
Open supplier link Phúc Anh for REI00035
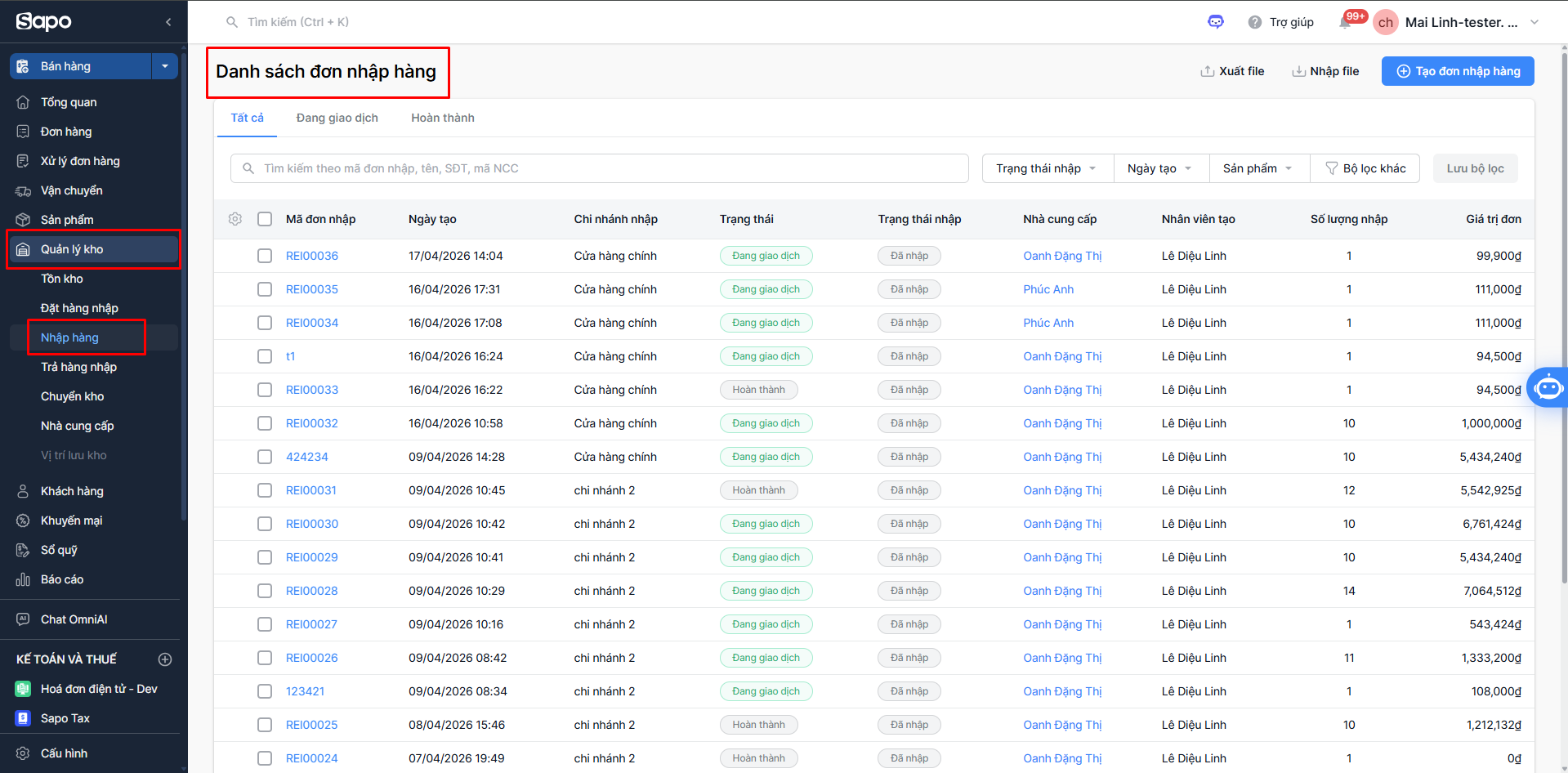click(1048, 289)
